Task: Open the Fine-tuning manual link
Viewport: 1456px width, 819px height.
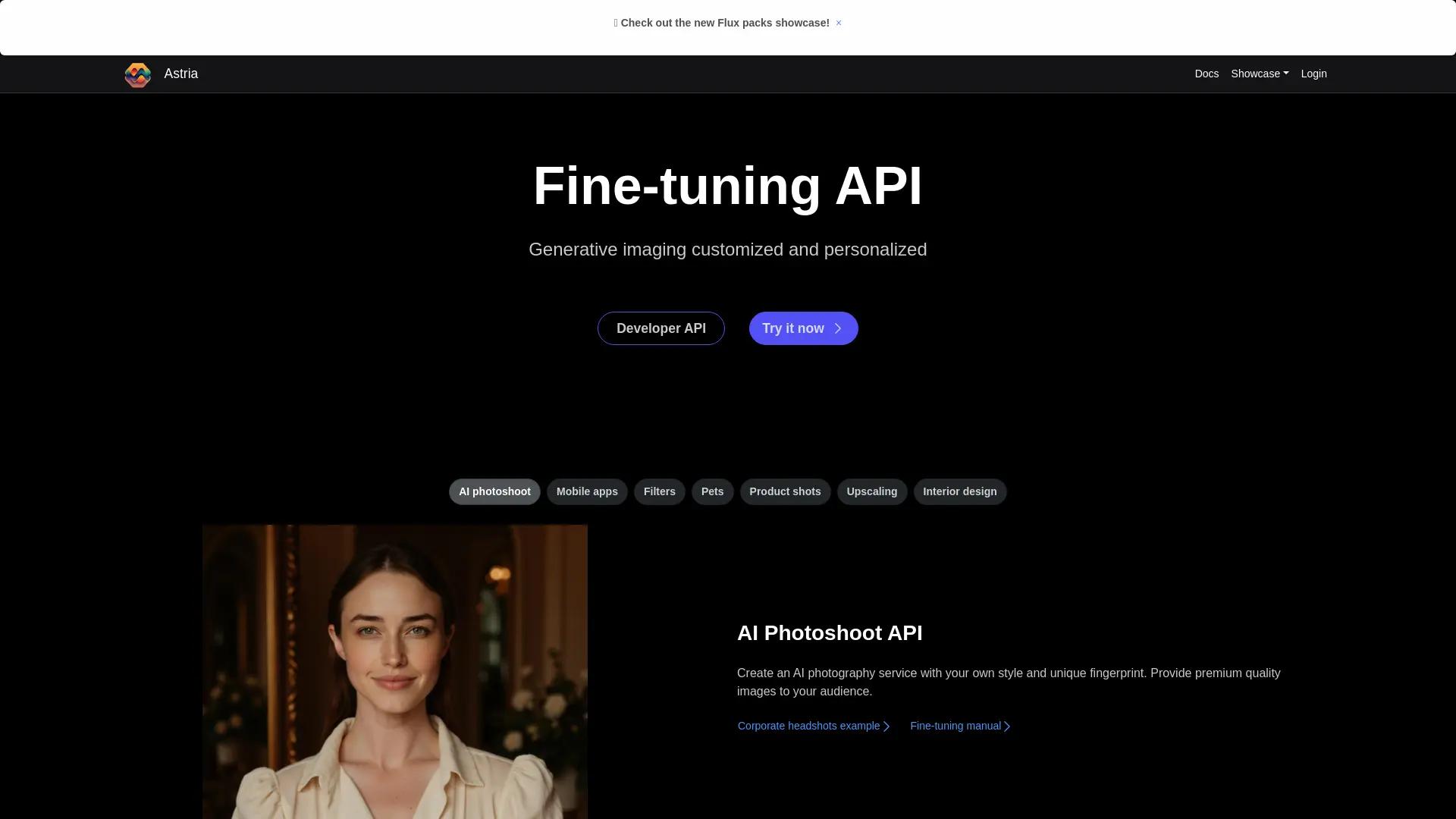Action: (x=955, y=726)
